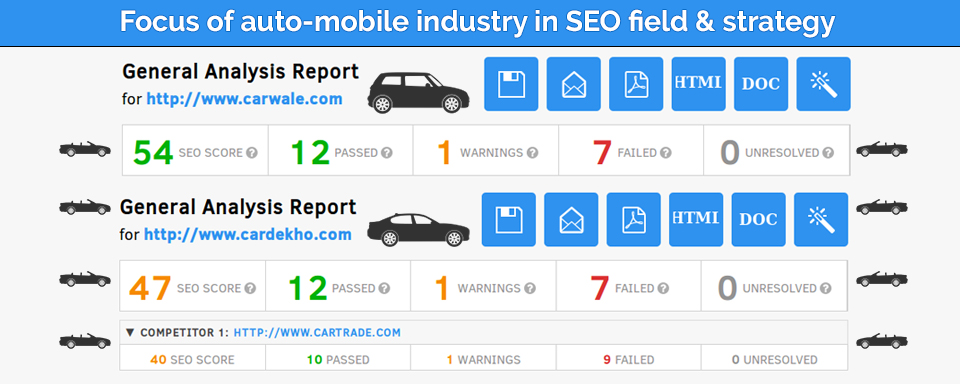960x384 pixels.
Task: Click help icon beside carwale 7 Failed
Action: tap(666, 152)
